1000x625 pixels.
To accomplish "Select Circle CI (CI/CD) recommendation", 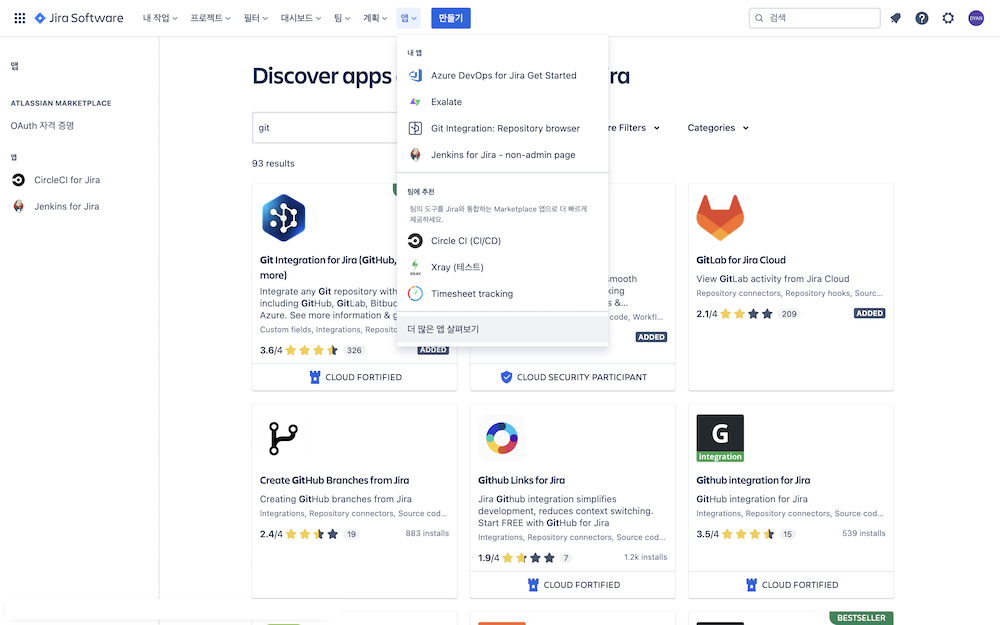I will click(x=503, y=240).
